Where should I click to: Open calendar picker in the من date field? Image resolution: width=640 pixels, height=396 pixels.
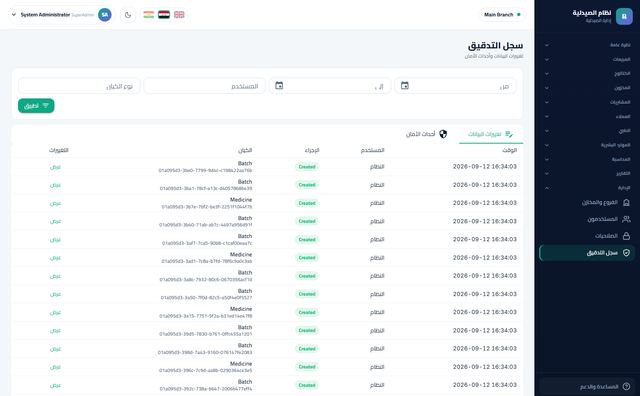(x=404, y=86)
